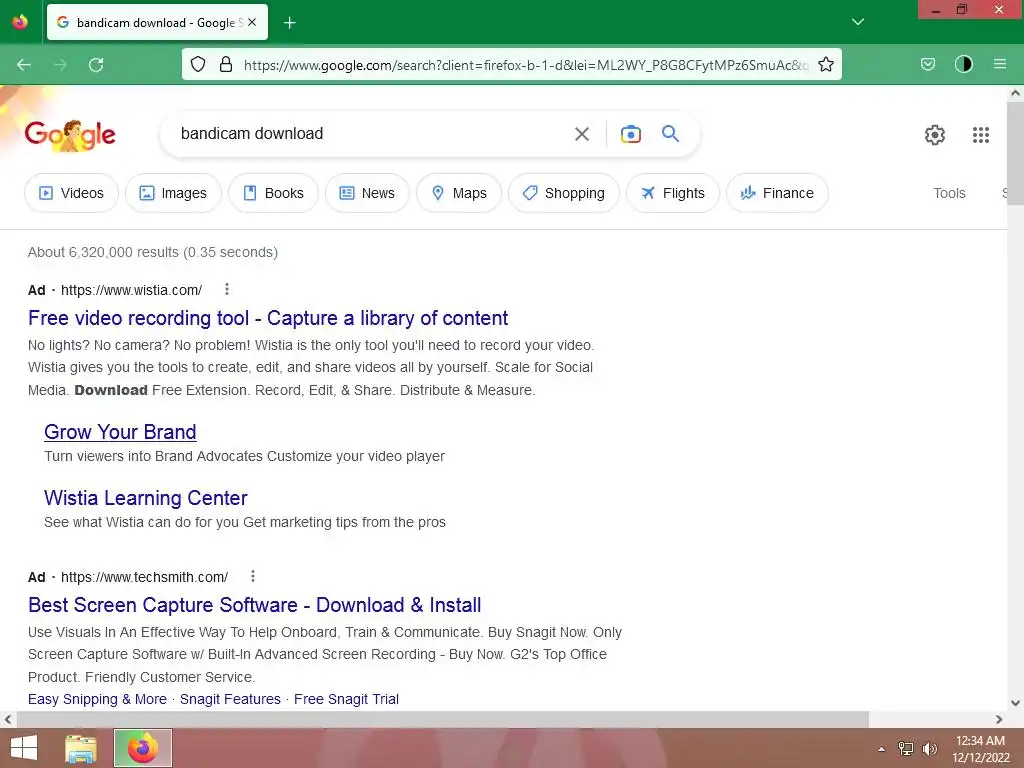Close the bandicam download Google tab
The height and width of the screenshot is (768, 1024).
(252, 22)
